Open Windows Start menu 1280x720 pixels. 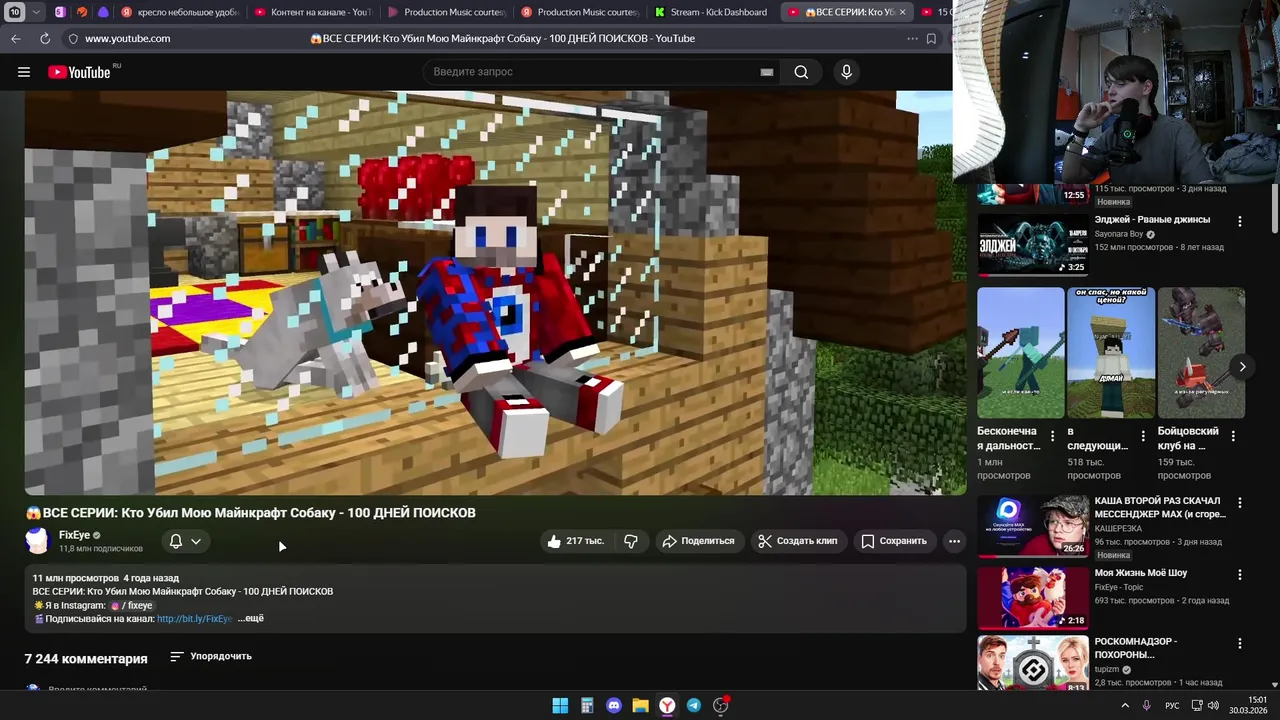coord(560,705)
